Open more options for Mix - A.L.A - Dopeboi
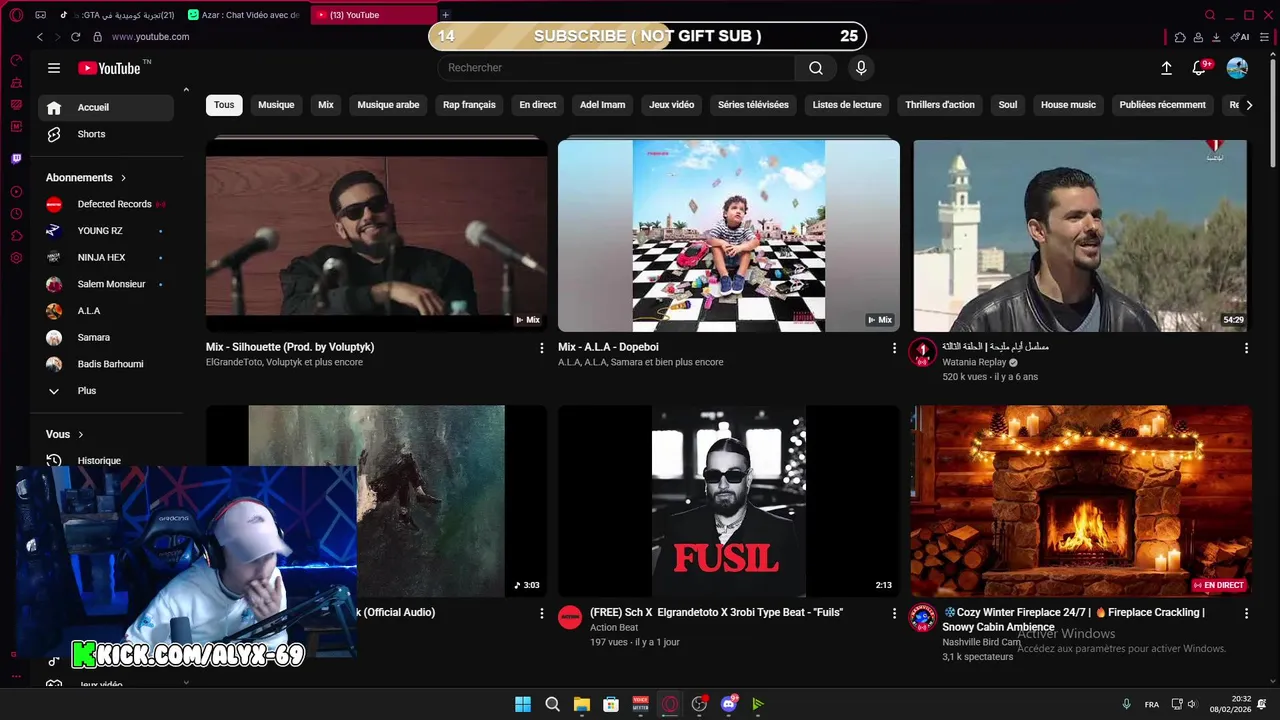This screenshot has width=1280, height=720. coord(894,348)
